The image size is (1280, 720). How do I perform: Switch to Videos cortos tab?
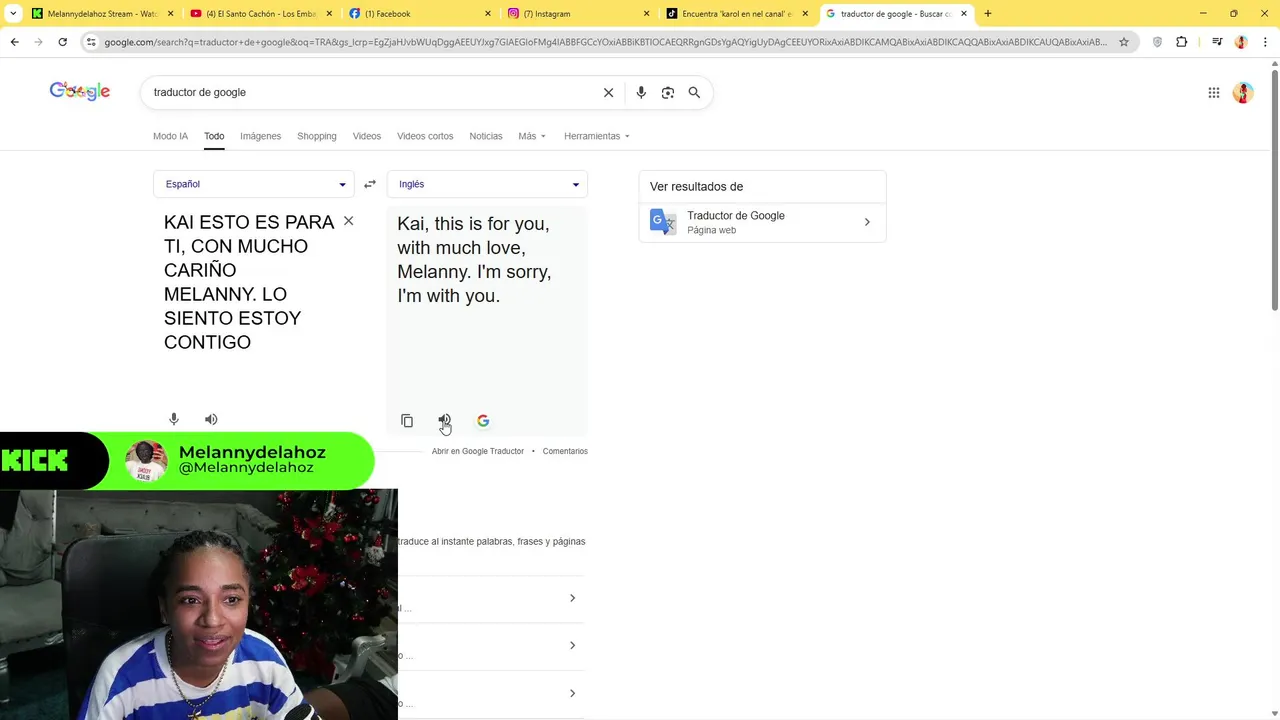pyautogui.click(x=425, y=136)
